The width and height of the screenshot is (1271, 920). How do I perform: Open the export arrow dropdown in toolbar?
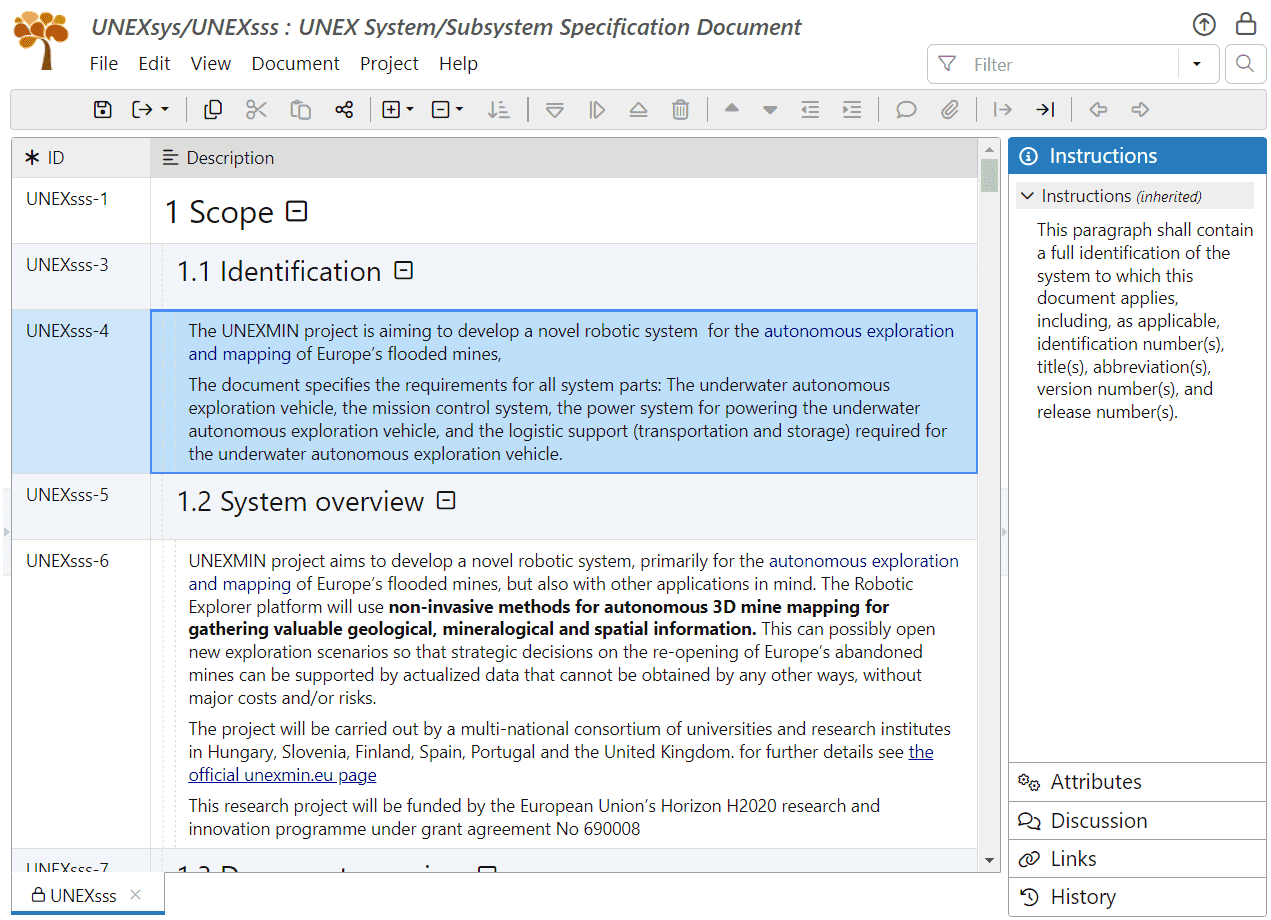[x=151, y=110]
